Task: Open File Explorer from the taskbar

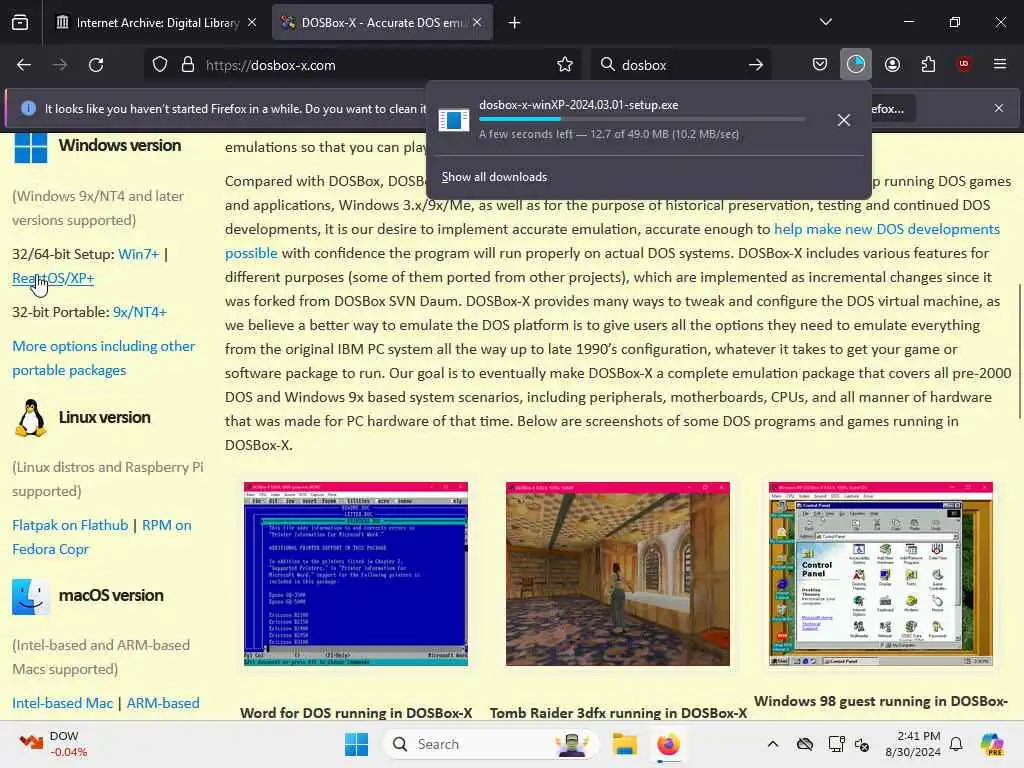Action: point(624,744)
